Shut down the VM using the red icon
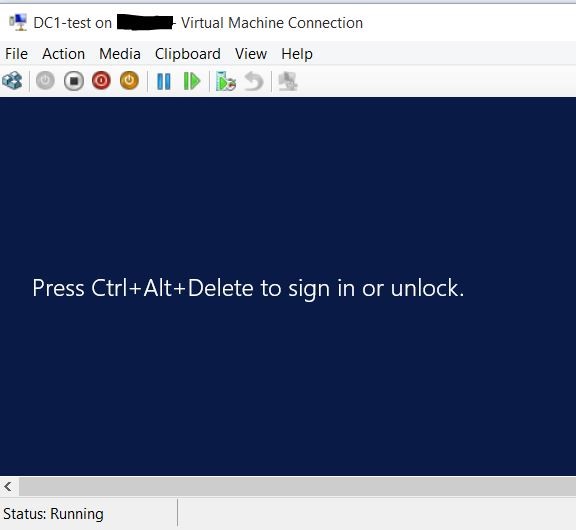The width and height of the screenshot is (576, 530). click(x=101, y=81)
